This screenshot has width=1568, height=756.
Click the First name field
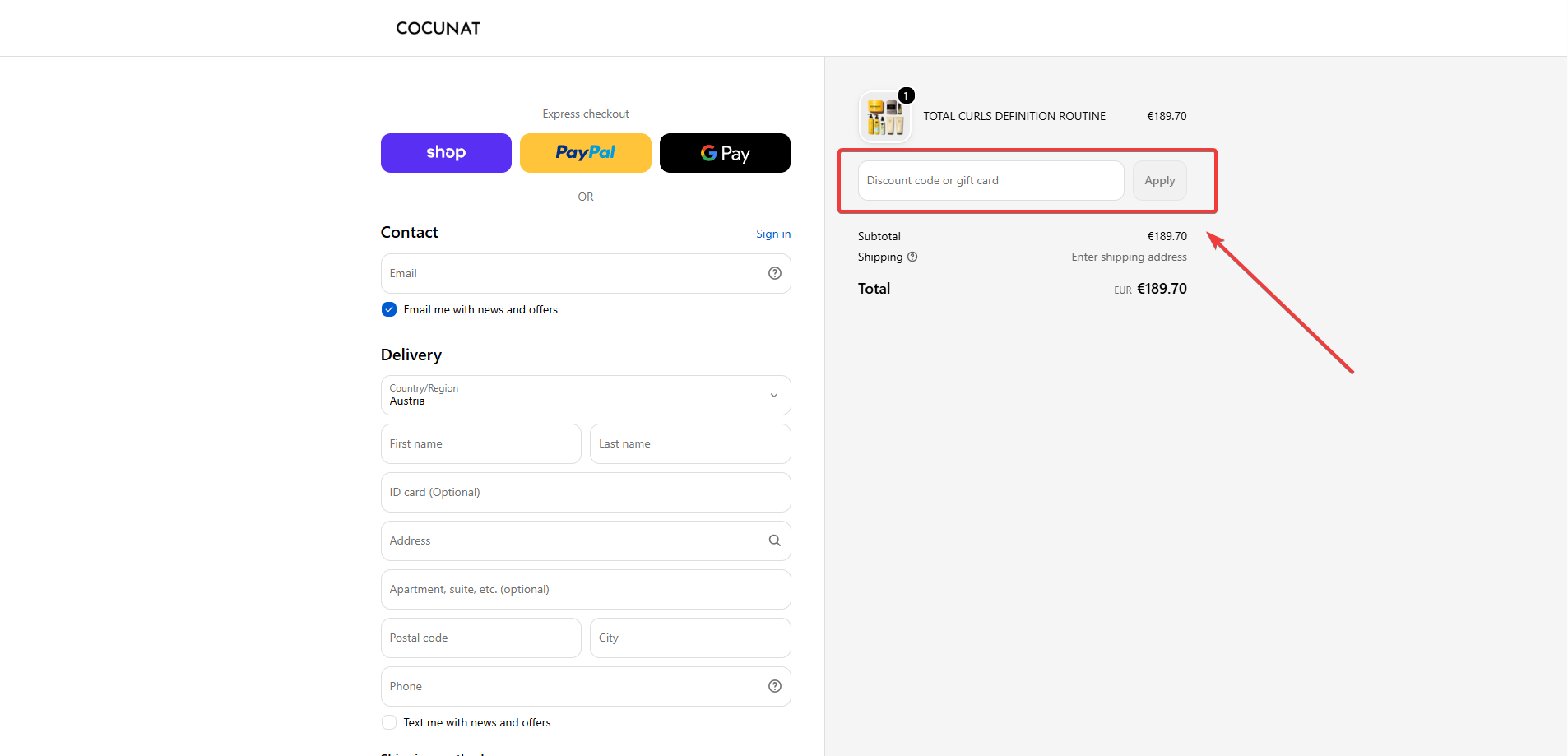[x=481, y=444]
